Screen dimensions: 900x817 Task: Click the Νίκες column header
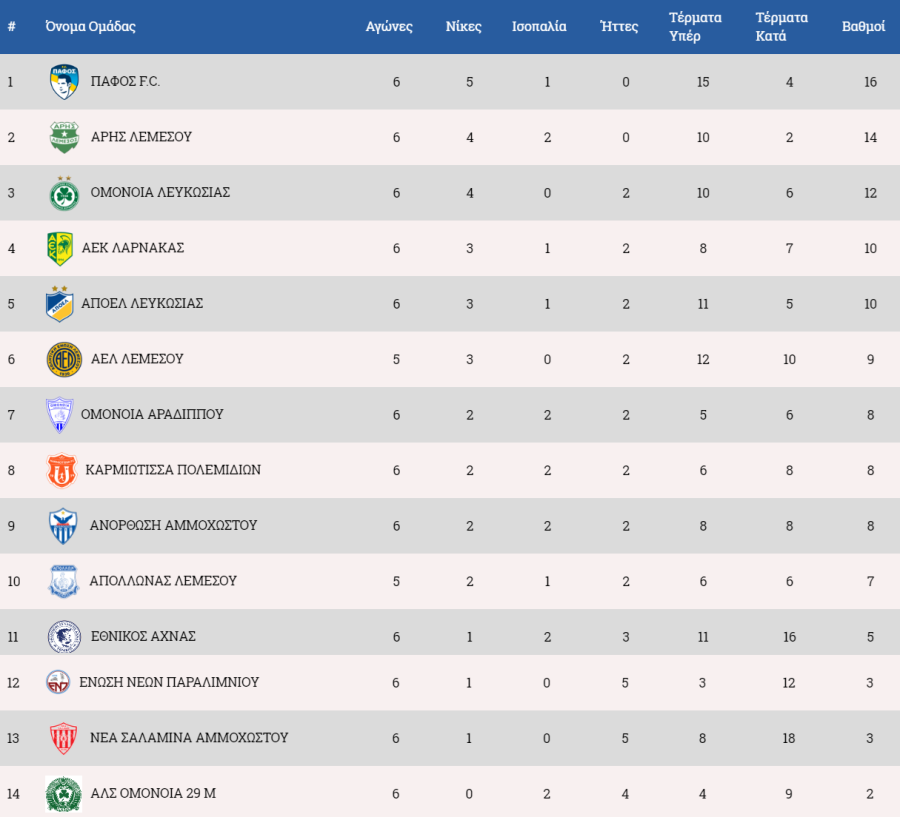tap(464, 27)
